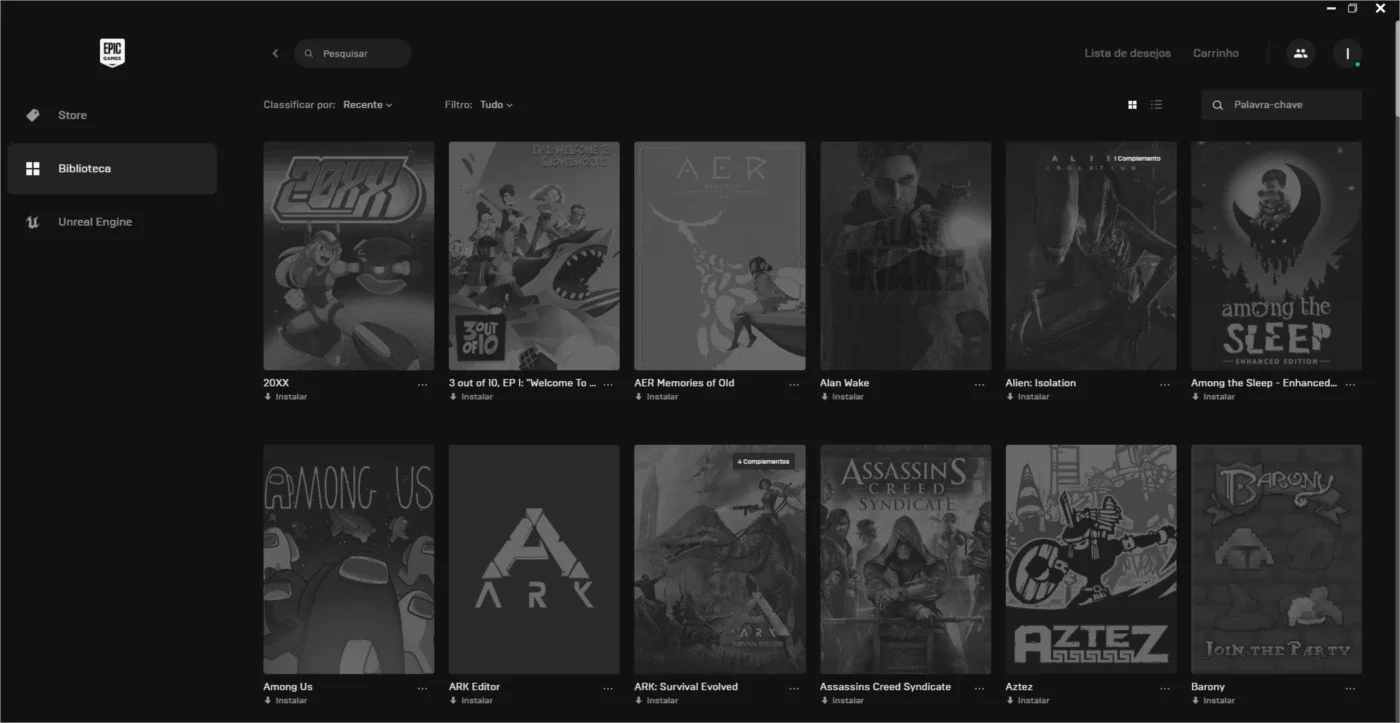Install Alan Wake
The height and width of the screenshot is (723, 1400).
(x=842, y=397)
